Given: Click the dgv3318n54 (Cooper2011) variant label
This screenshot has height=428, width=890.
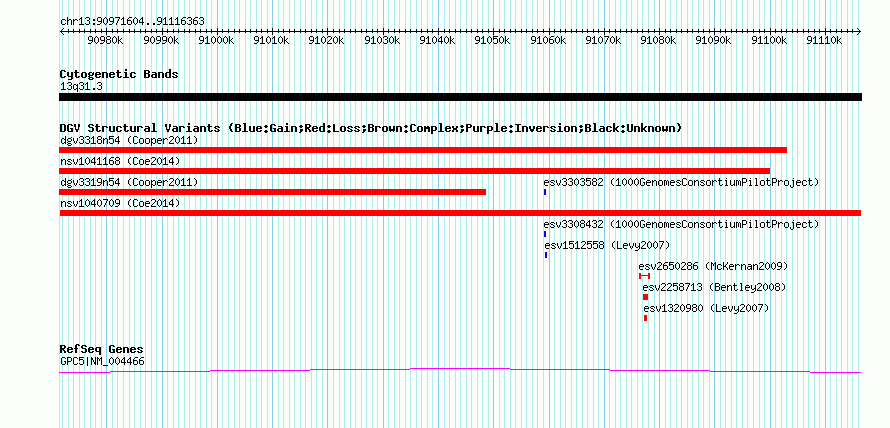Looking at the screenshot, I should pos(129,140).
